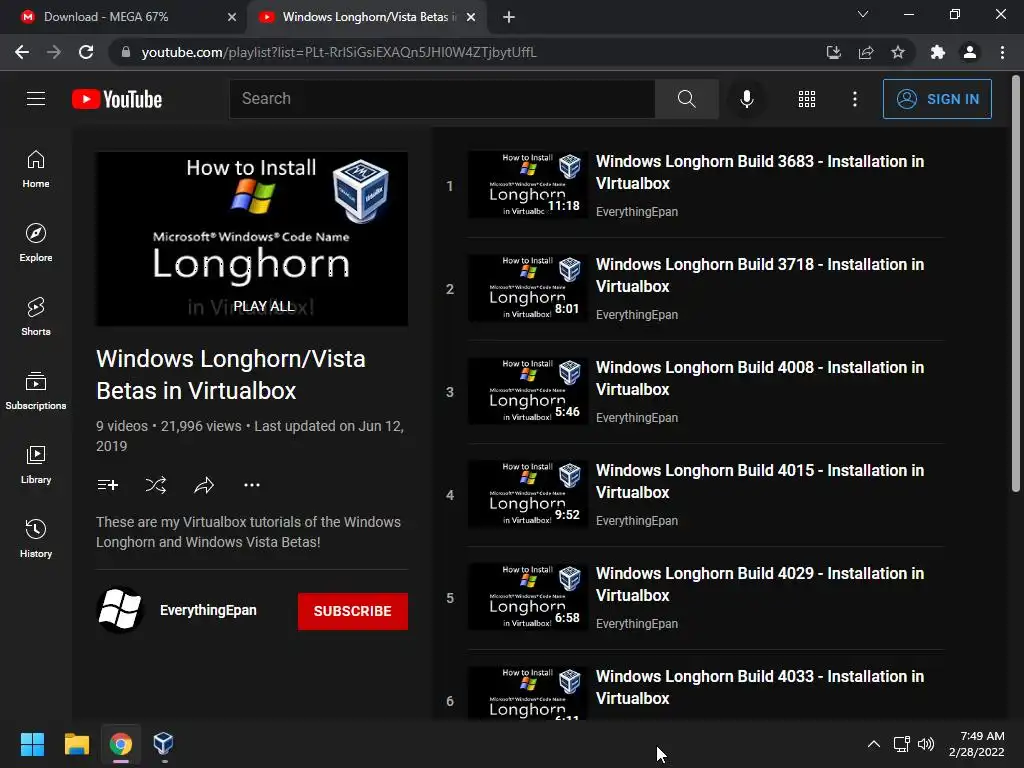Bookmark this page with the star icon
This screenshot has width=1024, height=768.
coord(898,52)
